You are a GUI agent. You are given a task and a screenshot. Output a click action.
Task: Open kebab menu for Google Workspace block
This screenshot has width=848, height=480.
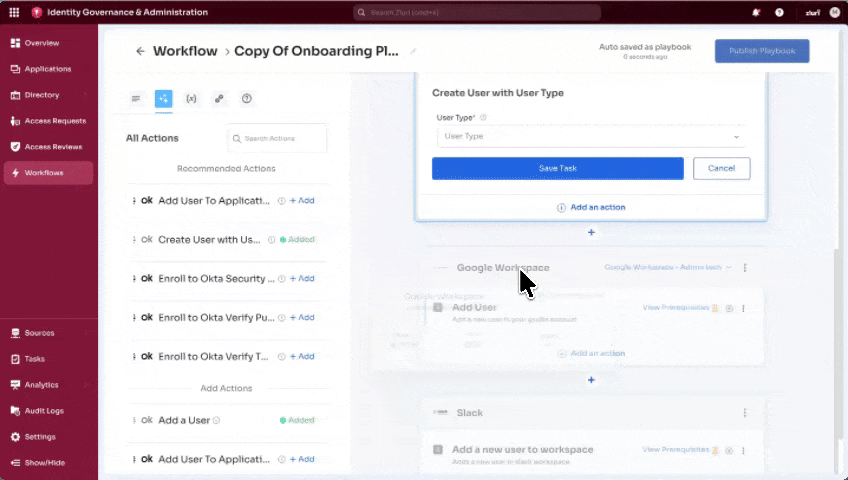745,268
